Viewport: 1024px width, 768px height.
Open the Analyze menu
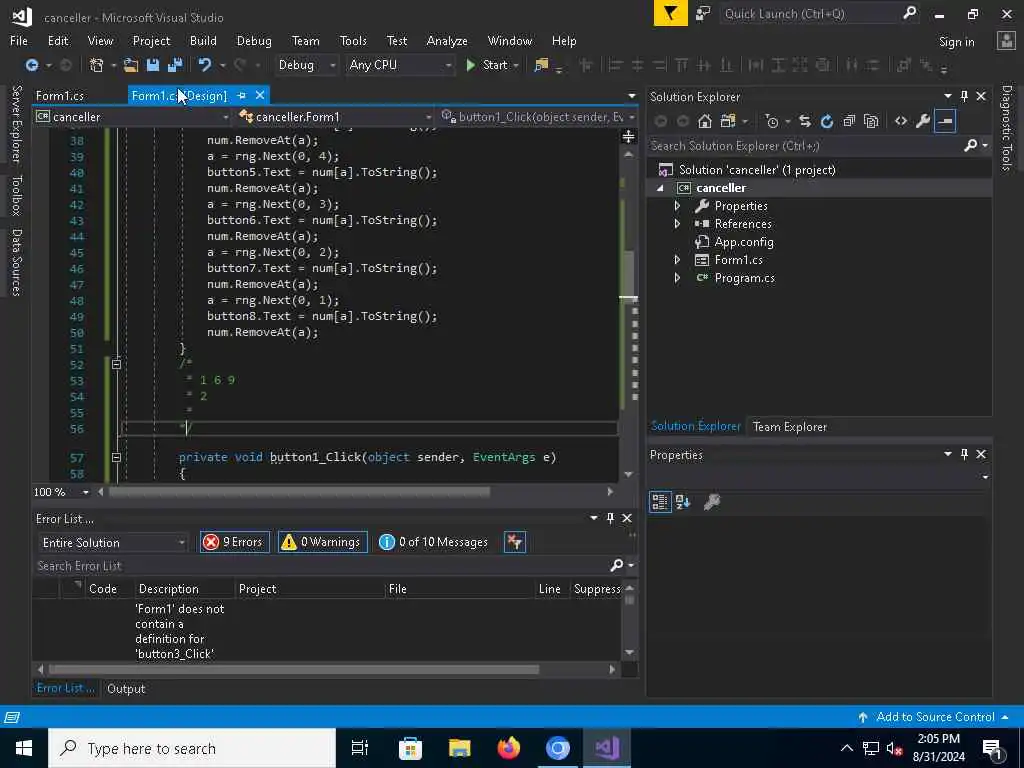[x=447, y=40]
